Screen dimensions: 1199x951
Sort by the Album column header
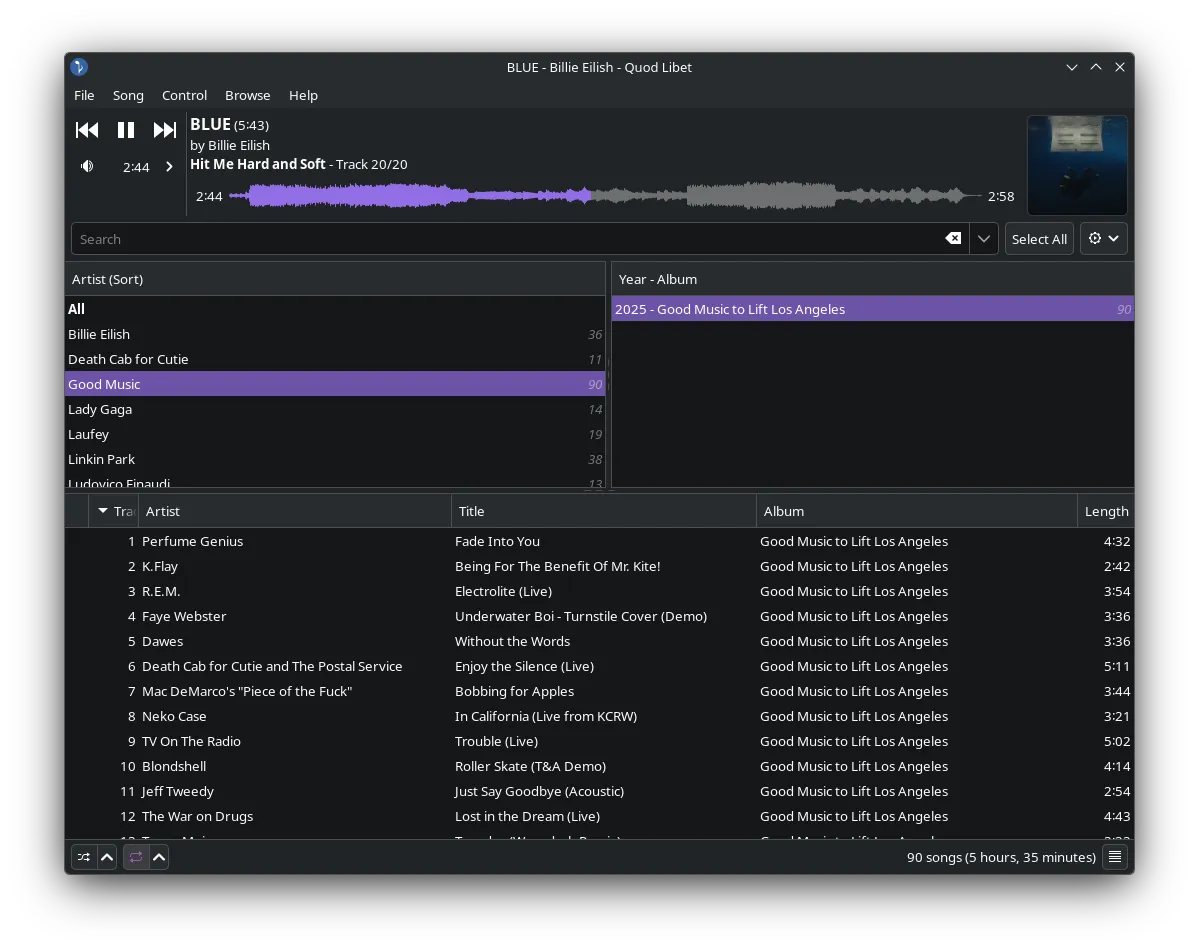(916, 511)
